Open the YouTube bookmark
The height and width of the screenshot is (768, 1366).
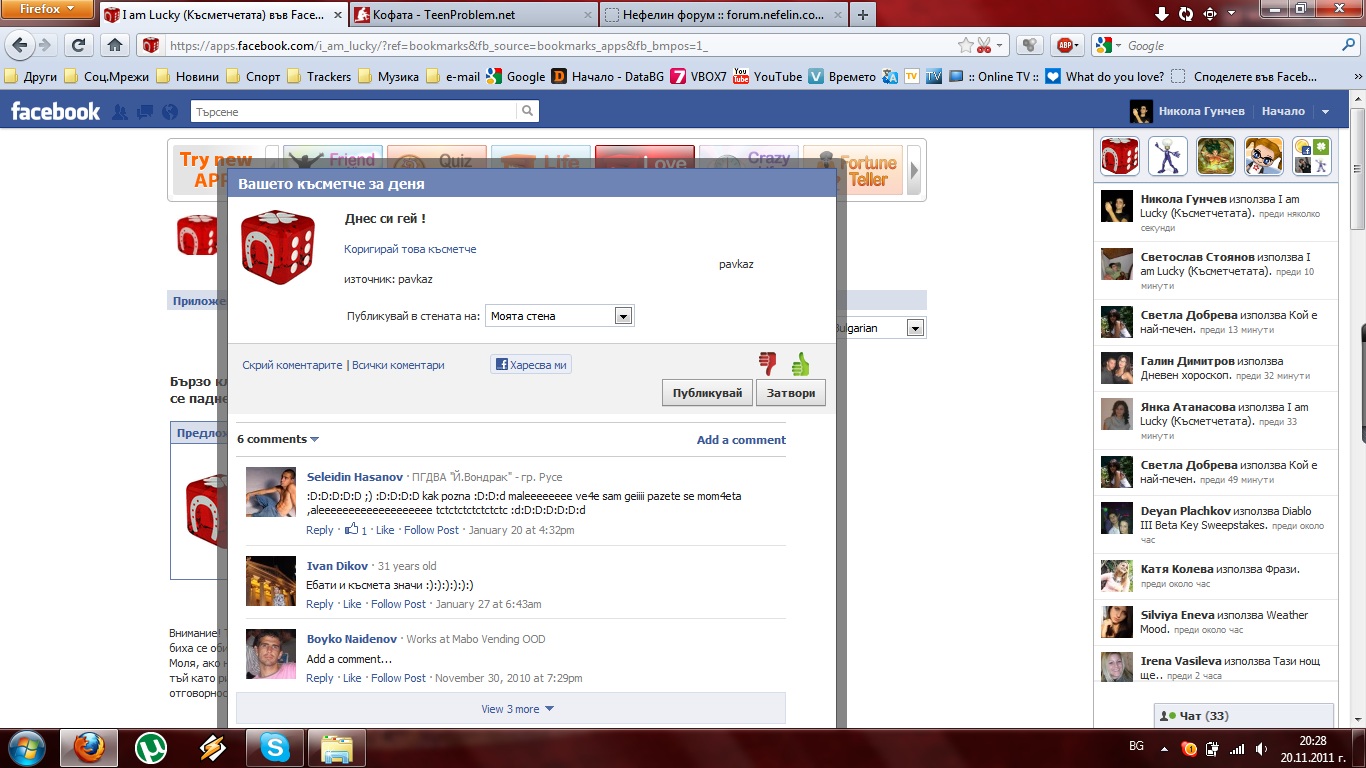768,76
